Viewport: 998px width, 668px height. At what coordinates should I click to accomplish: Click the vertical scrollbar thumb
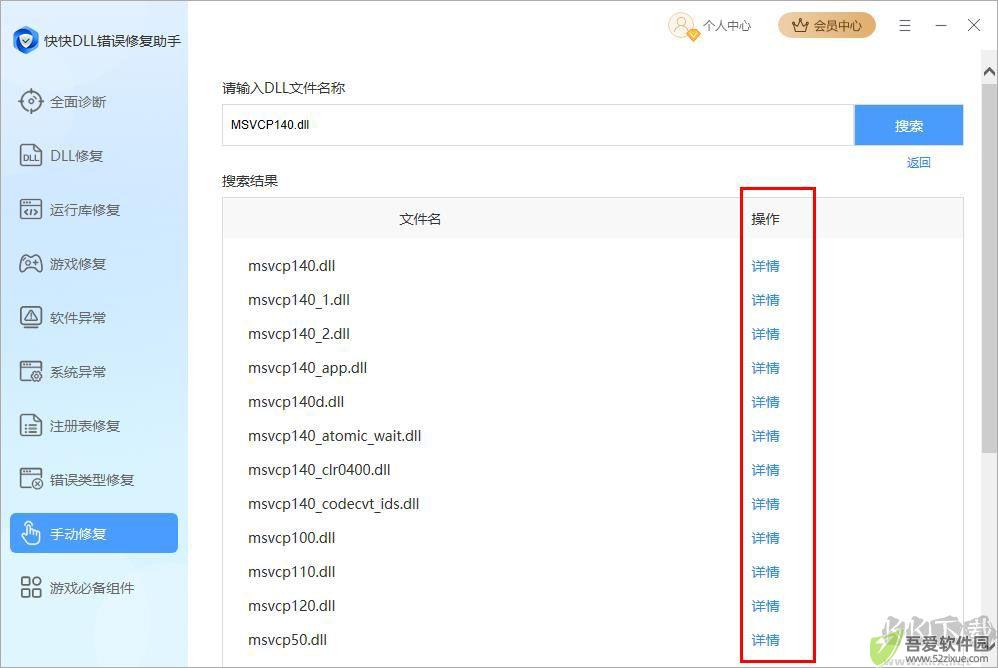pos(989,268)
